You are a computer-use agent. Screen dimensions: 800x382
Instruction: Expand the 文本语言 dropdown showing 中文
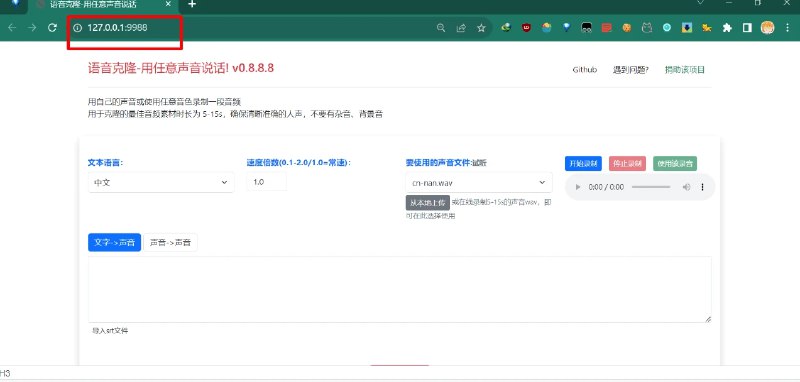pos(161,182)
